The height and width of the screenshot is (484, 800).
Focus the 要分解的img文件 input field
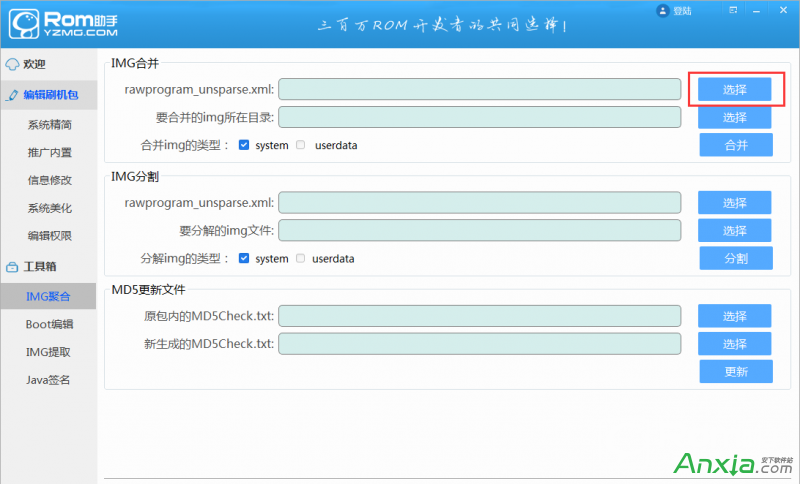480,231
